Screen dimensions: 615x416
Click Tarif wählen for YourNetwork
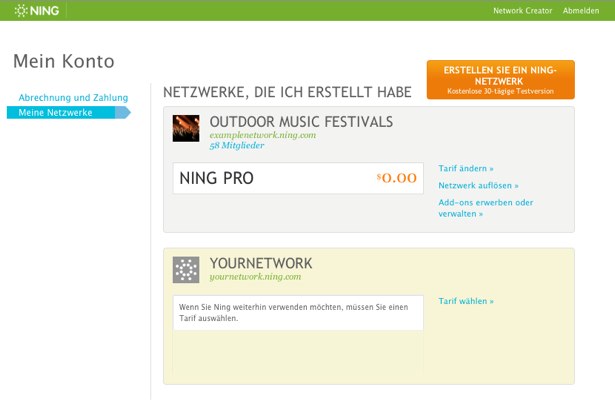(x=466, y=301)
